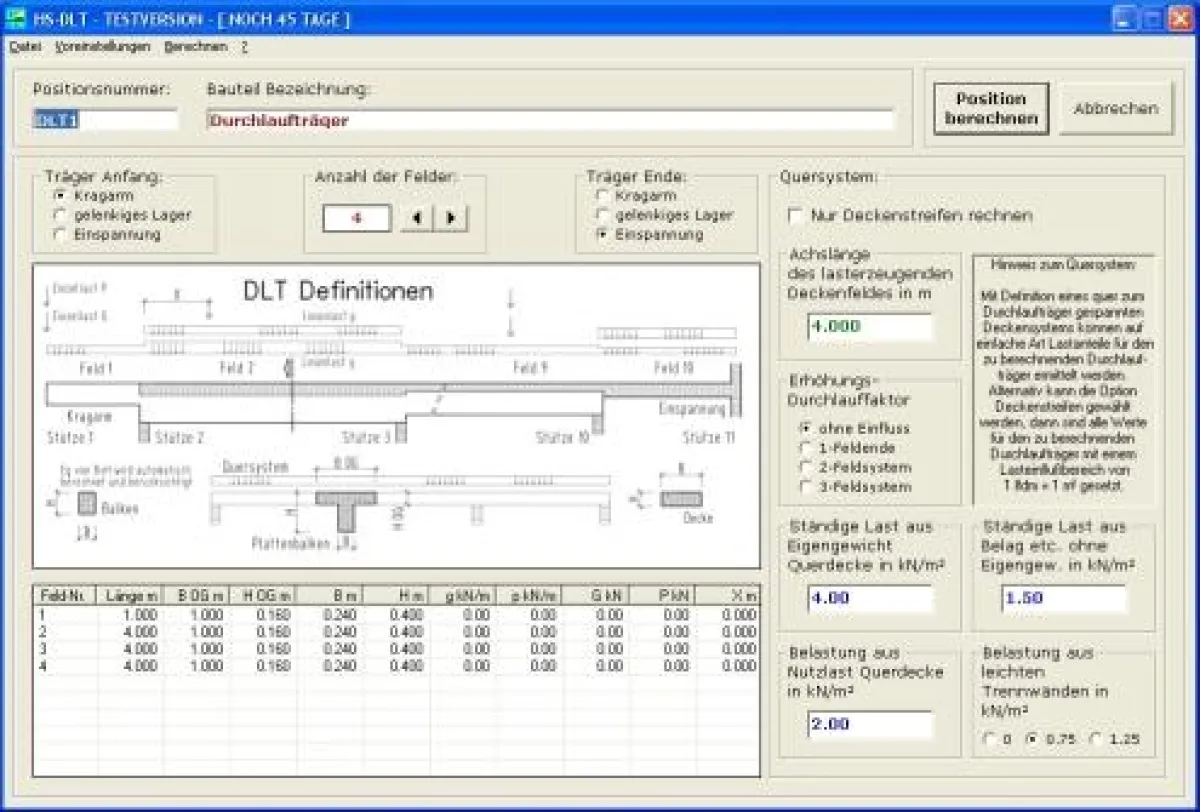Select Einspannung option under Träger Anfang
1200x812 pixels.
pyautogui.click(x=61, y=234)
